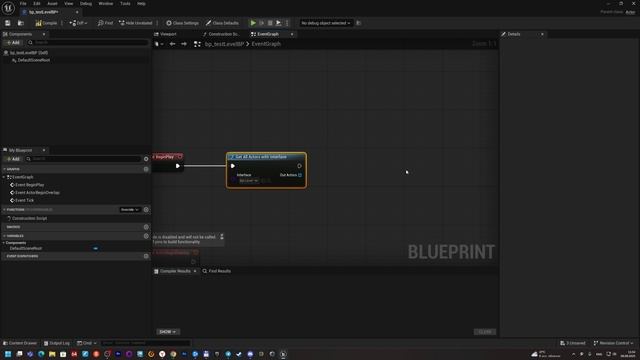Viewport: 640px width, 360px height.
Task: Open Class Settings
Action: pyautogui.click(x=182, y=23)
